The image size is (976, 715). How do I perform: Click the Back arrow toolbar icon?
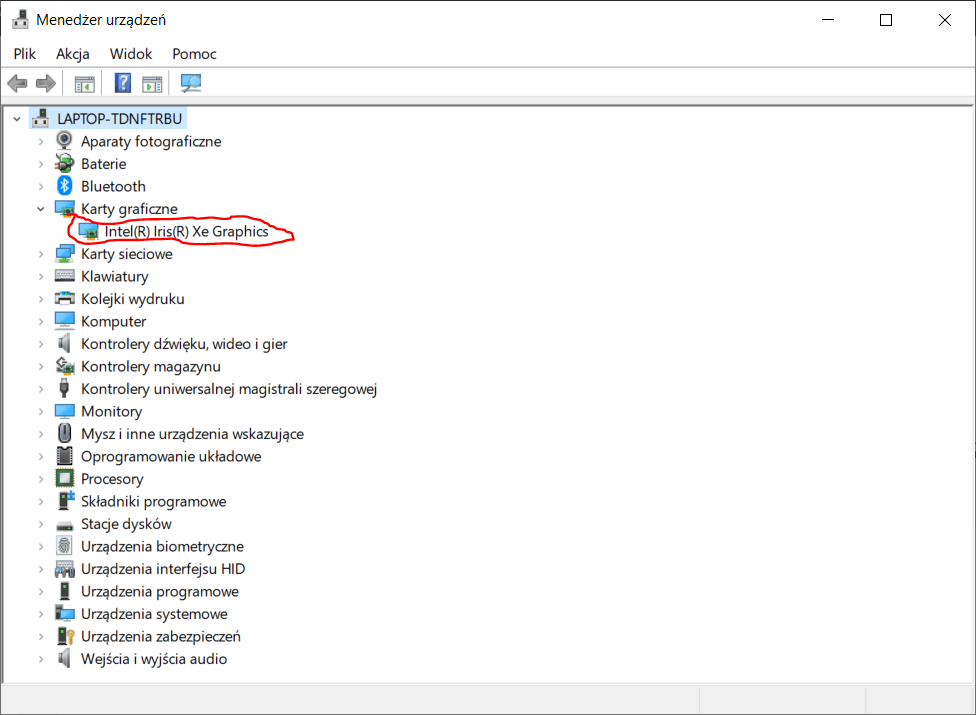click(17, 83)
